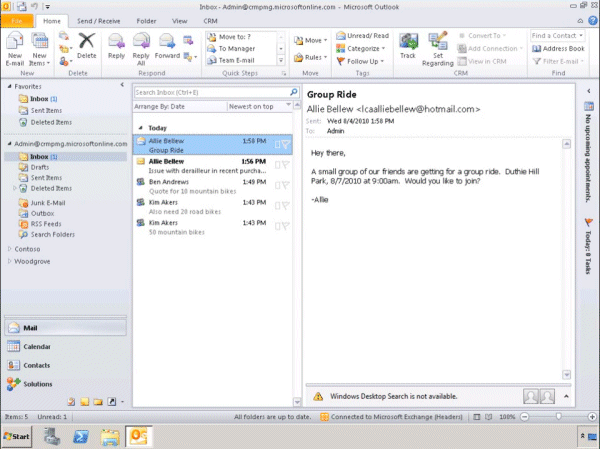
Task: Expand the To-Do Bar
Action: point(589,91)
